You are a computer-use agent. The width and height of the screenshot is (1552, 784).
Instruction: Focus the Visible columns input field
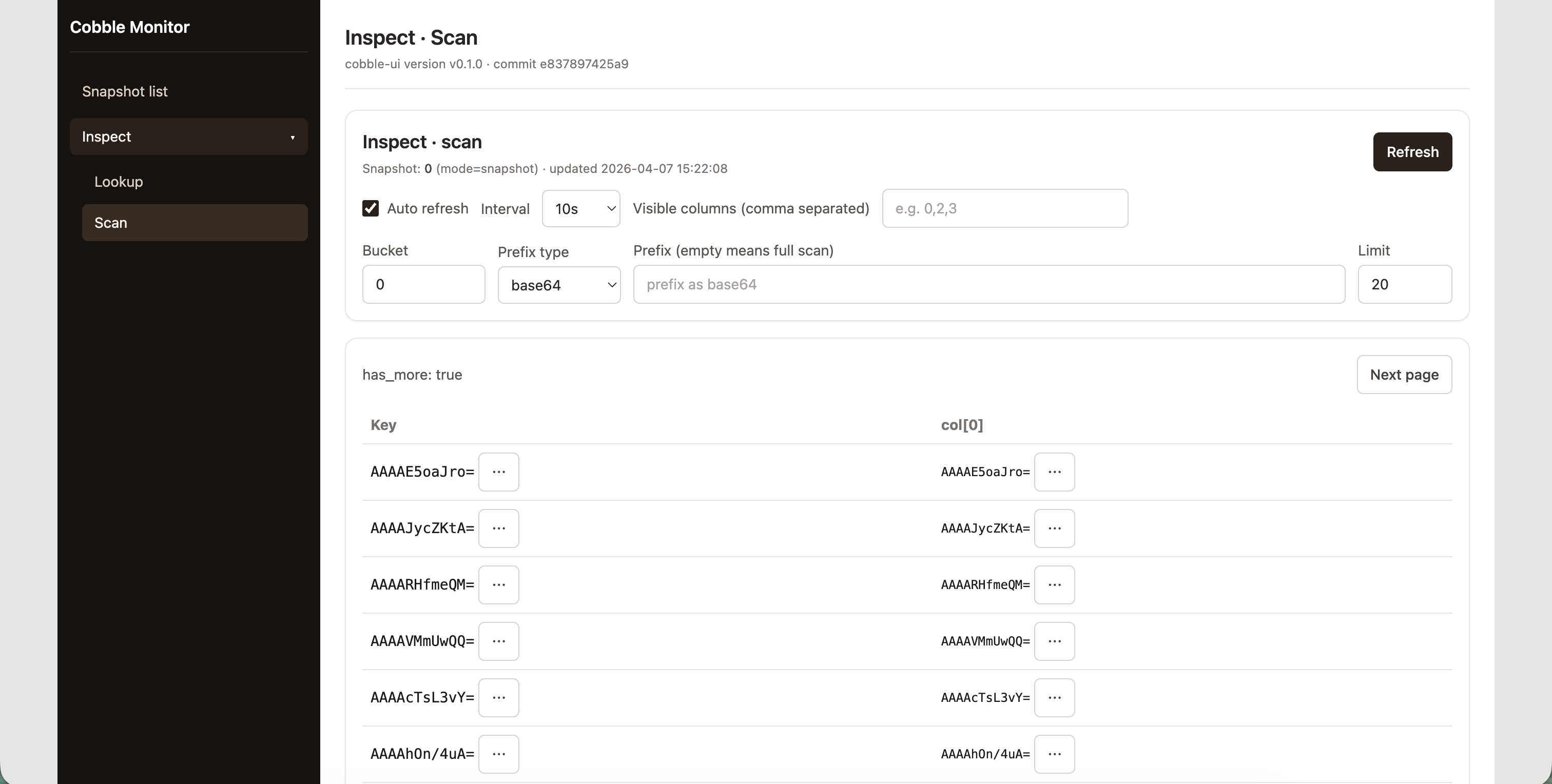point(1004,208)
